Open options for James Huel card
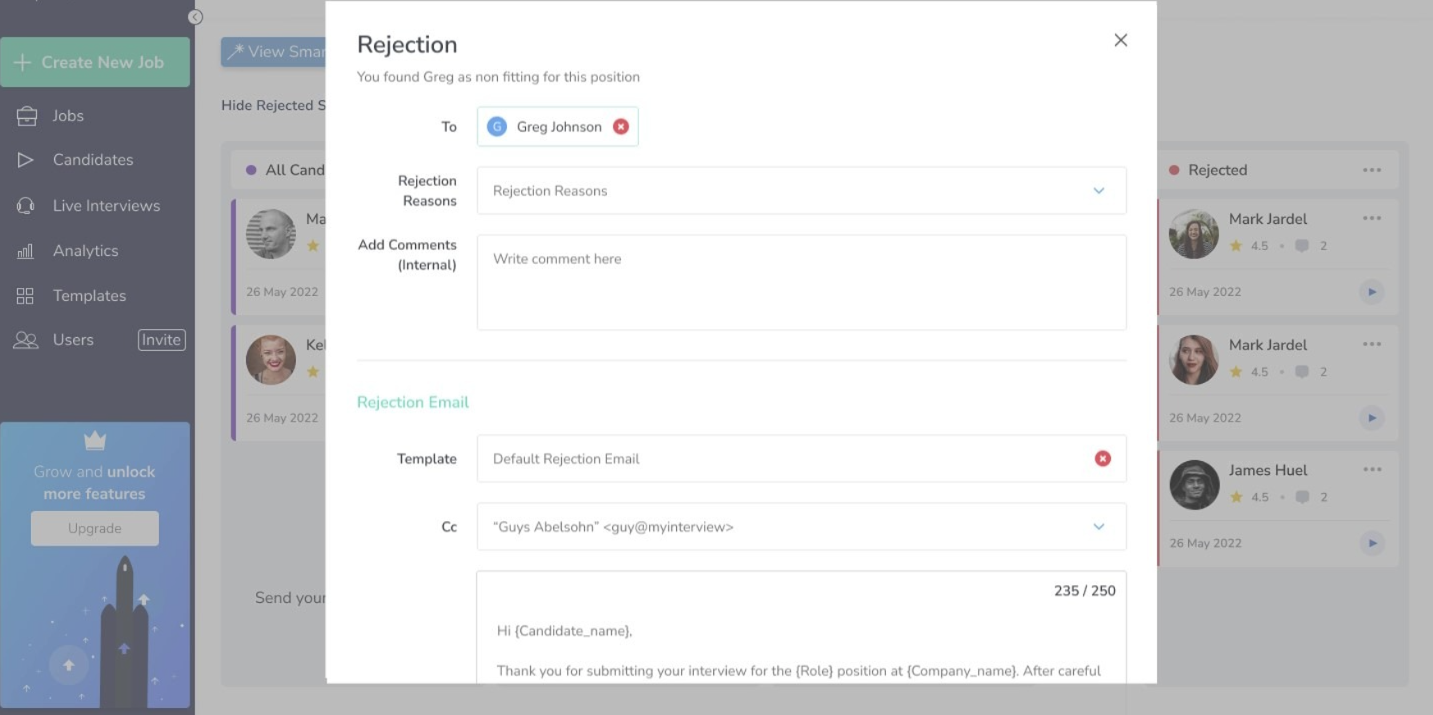The height and width of the screenshot is (715, 1433). click(x=1371, y=470)
